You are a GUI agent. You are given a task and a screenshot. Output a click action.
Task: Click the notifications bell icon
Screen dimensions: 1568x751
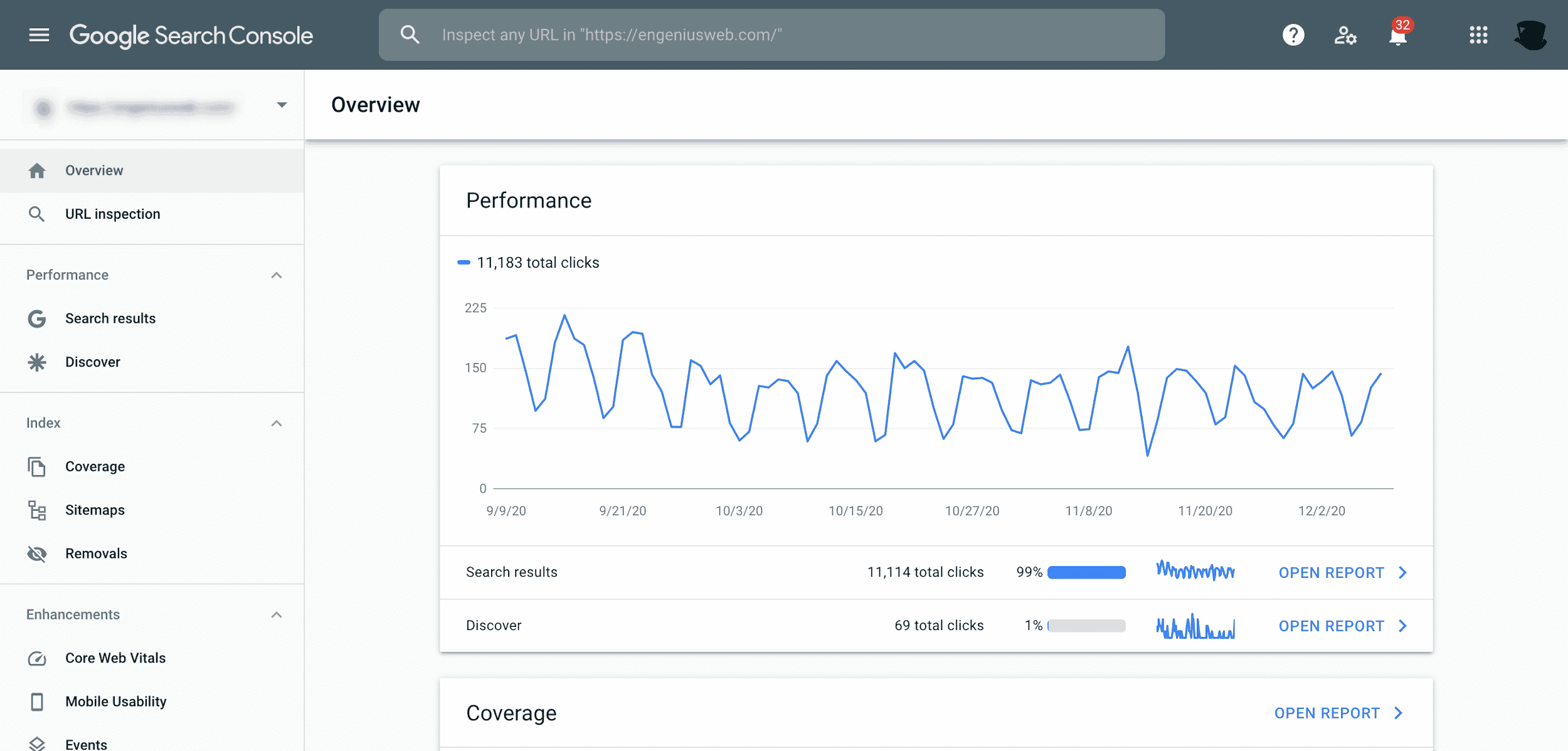click(1398, 36)
